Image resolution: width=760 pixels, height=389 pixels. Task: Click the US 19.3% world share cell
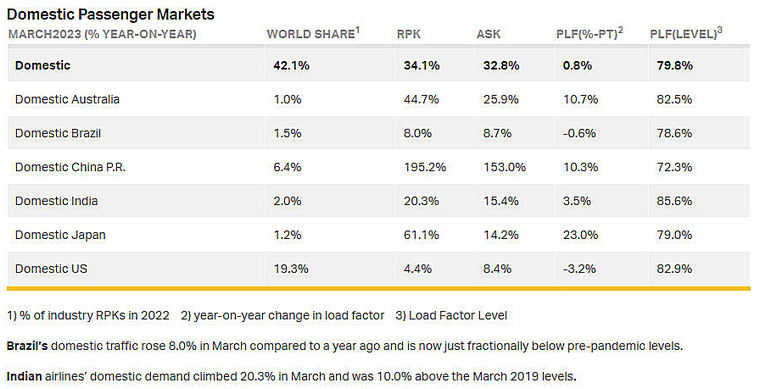291,269
